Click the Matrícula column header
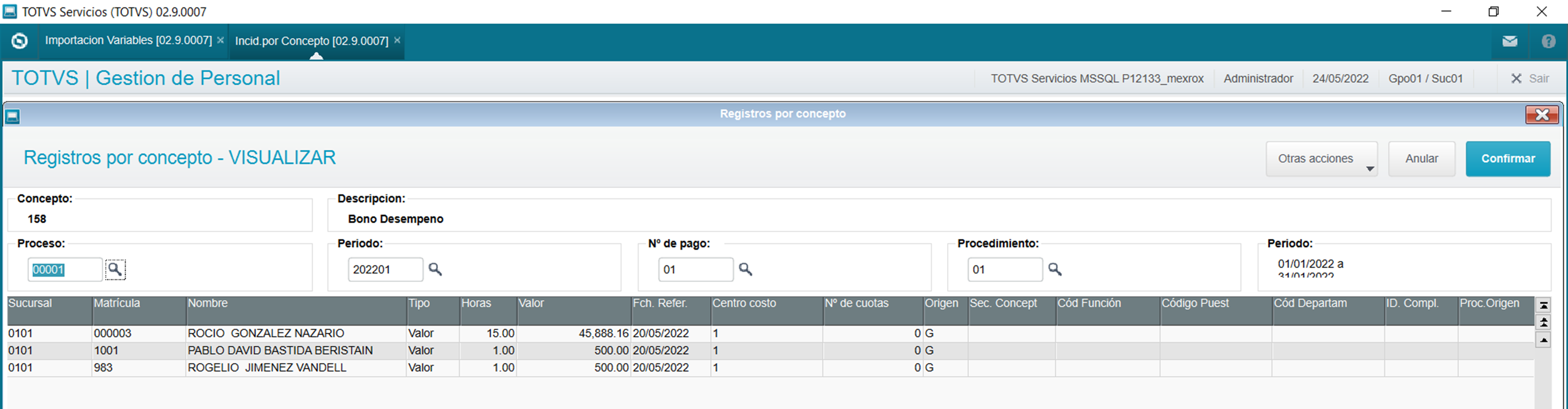 (x=139, y=310)
